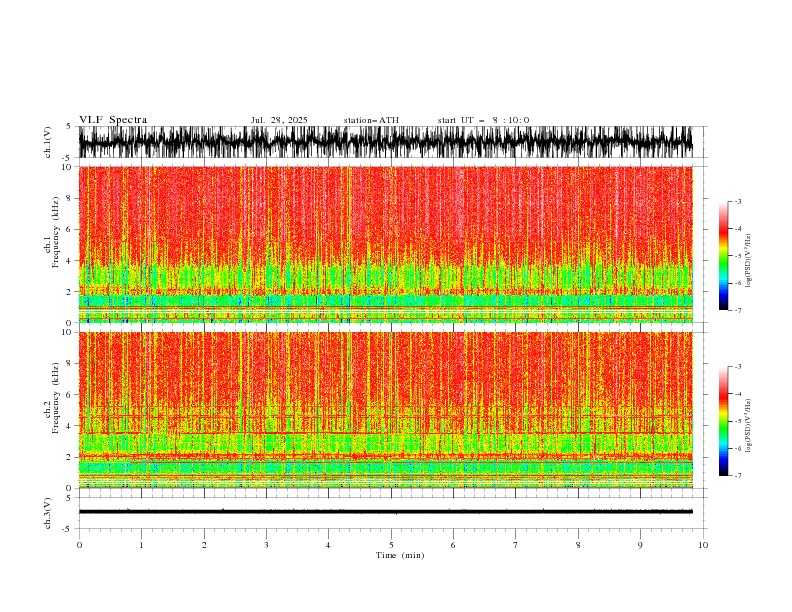Click the ch.3 flat waveform trace
Image resolution: width=792 pixels, height=612 pixels.
pyautogui.click(x=385, y=512)
